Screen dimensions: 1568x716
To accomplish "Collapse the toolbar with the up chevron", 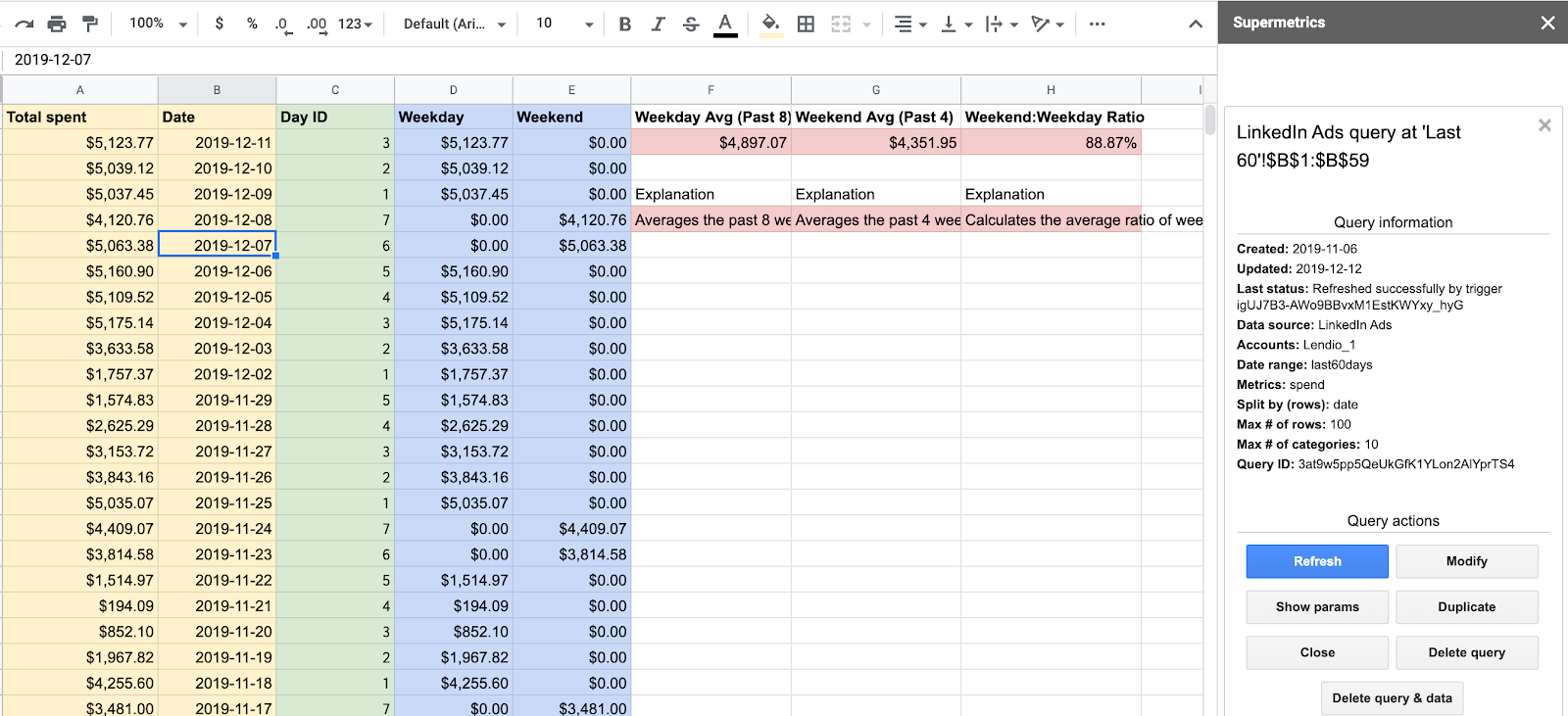I will tap(1195, 24).
